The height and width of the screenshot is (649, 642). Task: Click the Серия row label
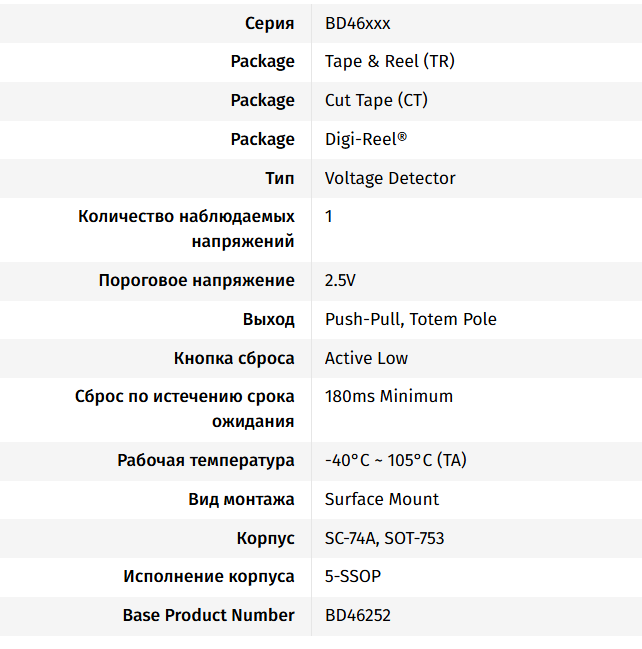tap(269, 23)
